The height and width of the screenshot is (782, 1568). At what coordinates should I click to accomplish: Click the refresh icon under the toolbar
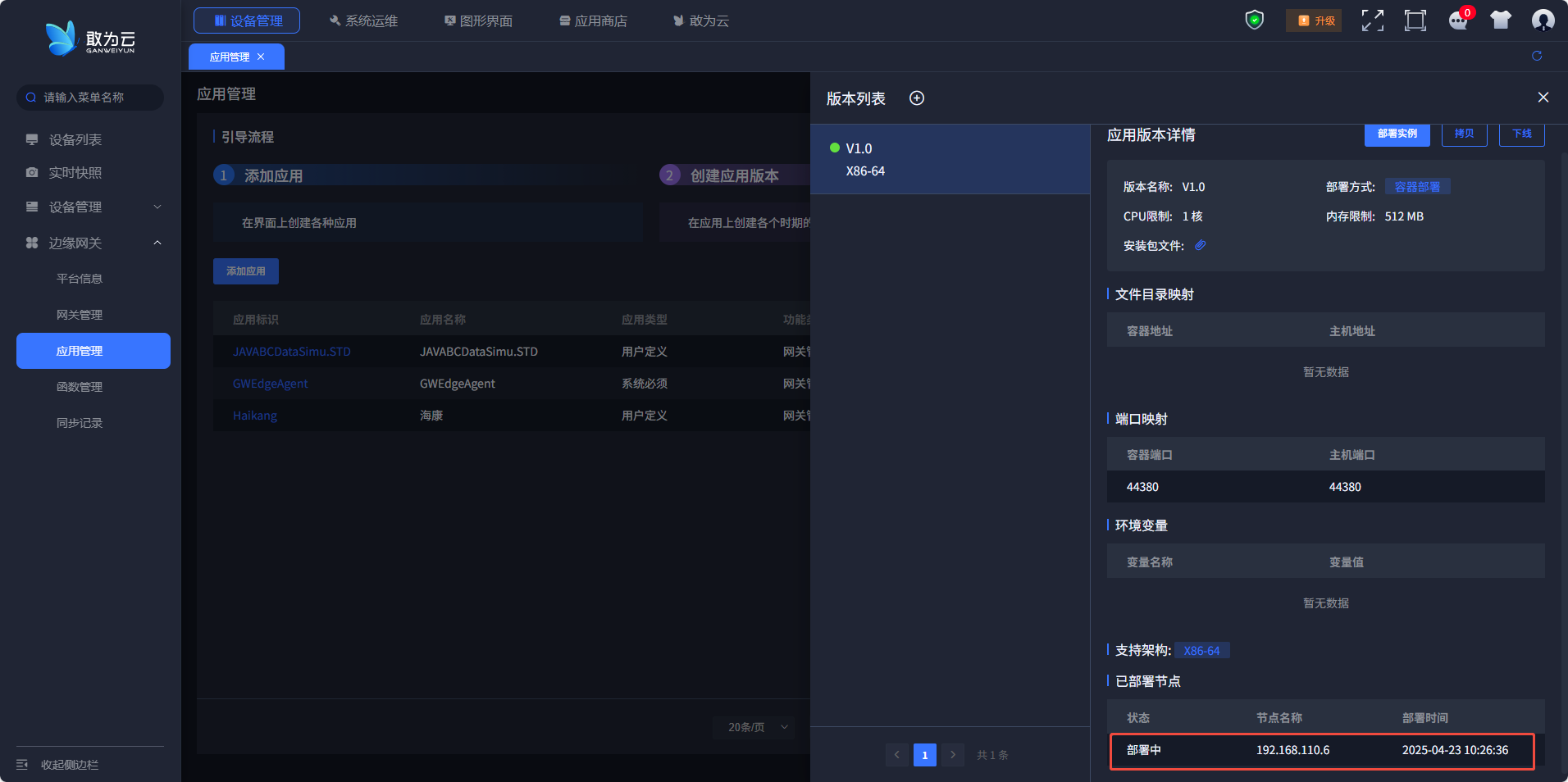1537,56
